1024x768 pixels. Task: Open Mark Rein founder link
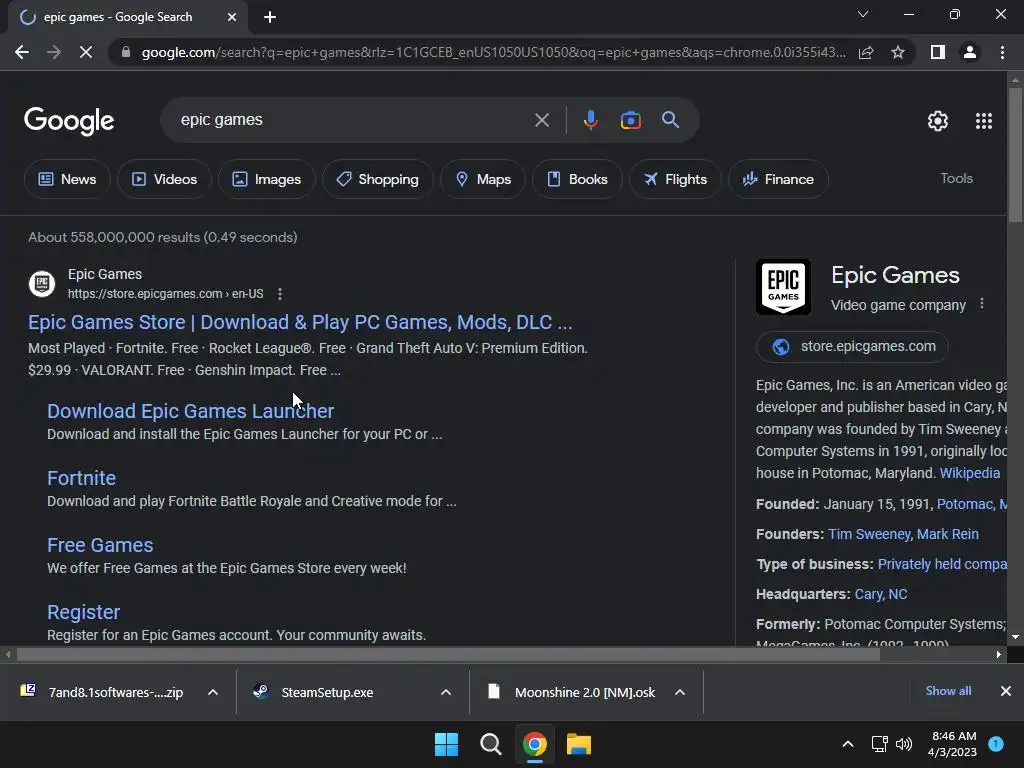(x=948, y=534)
